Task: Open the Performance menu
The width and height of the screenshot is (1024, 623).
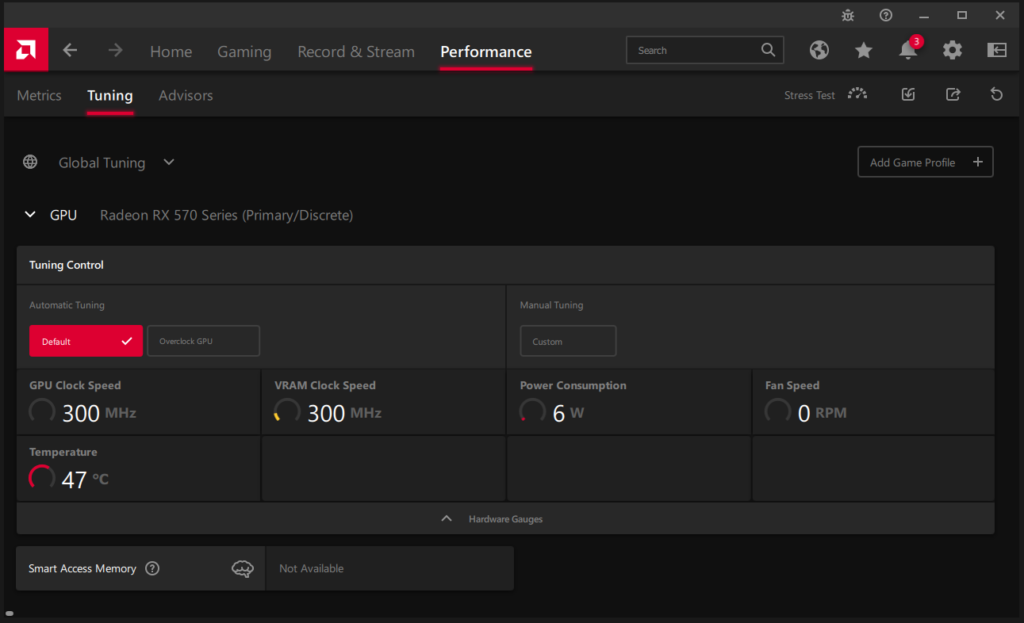Action: pos(486,51)
